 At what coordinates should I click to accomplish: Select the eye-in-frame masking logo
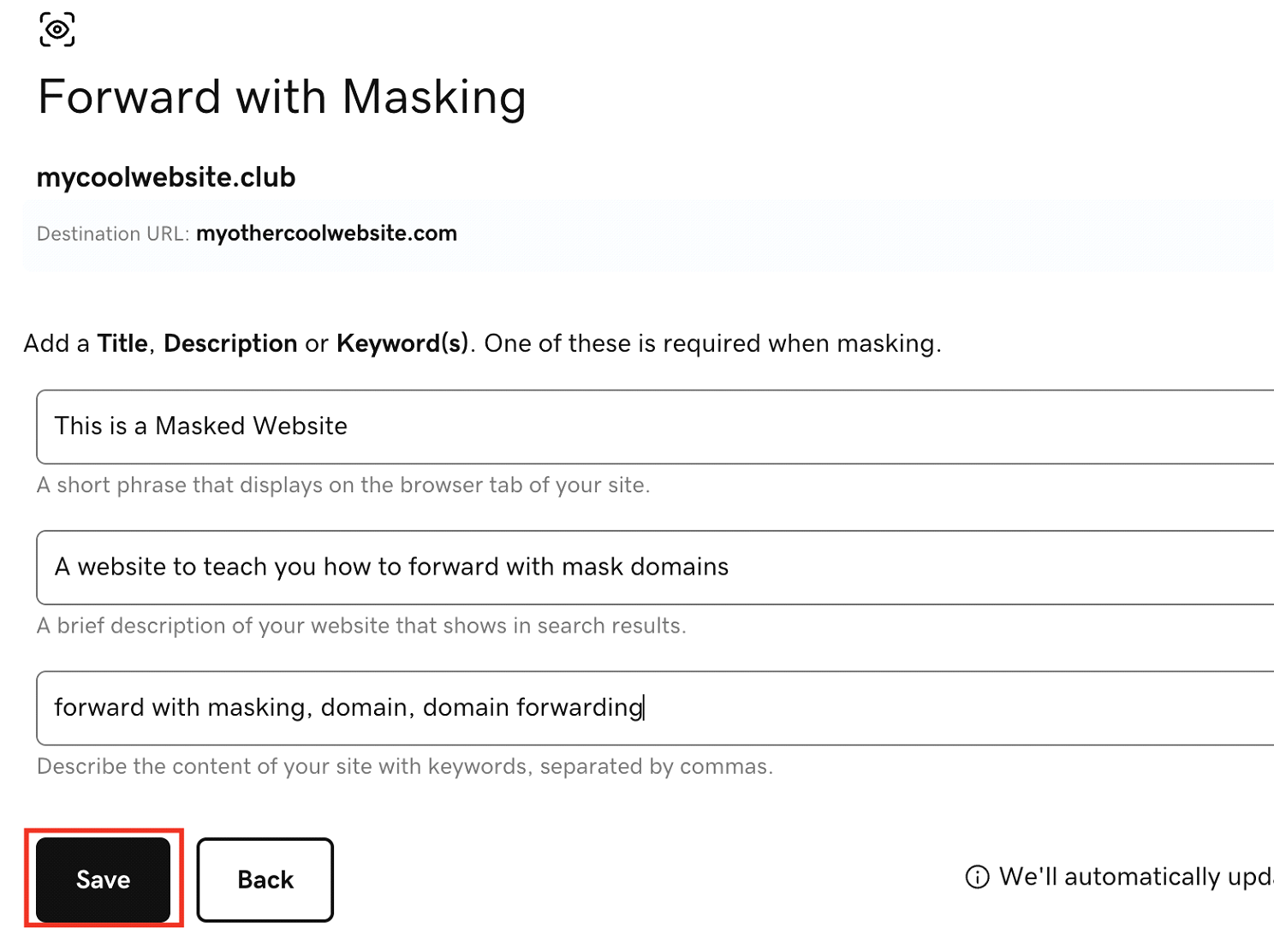tap(57, 29)
